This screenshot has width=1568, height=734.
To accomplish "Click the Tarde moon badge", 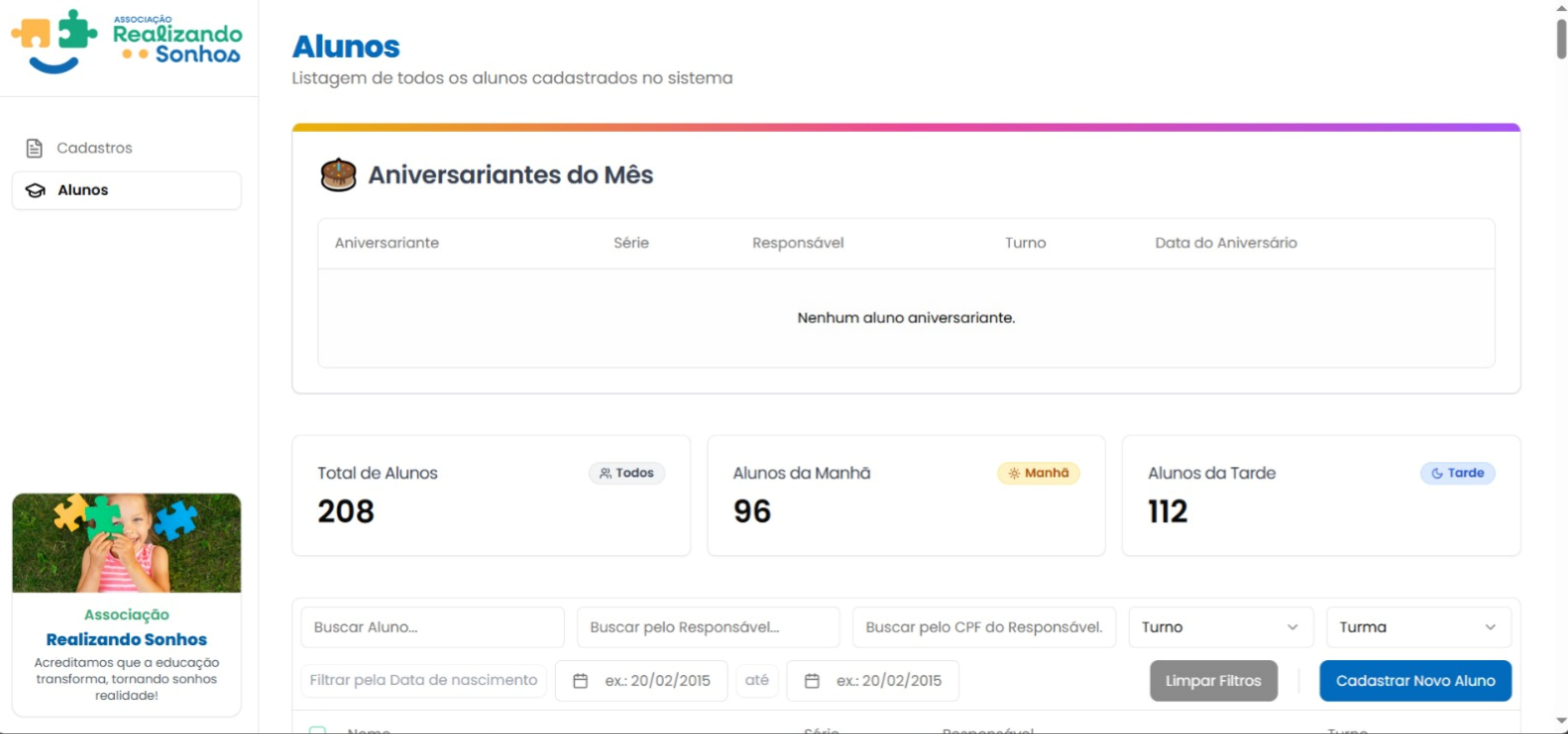I will [1456, 473].
